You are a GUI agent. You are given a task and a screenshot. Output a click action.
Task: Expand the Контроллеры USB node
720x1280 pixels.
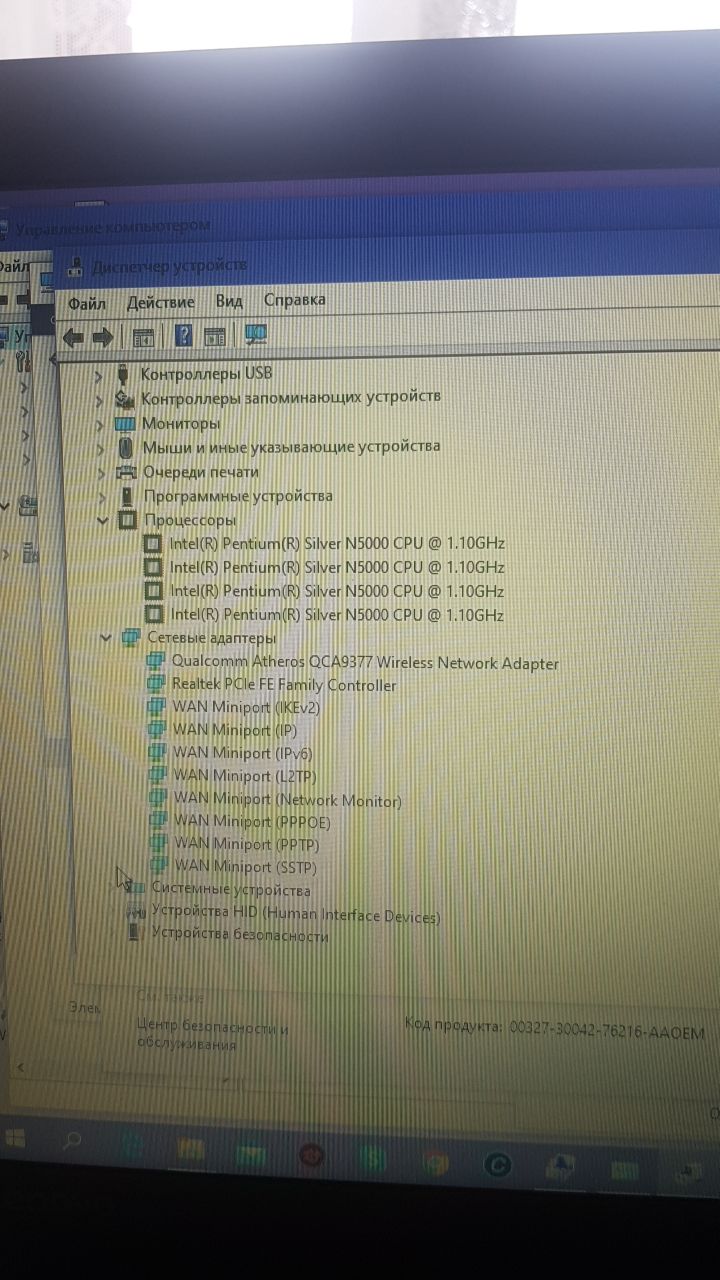99,375
